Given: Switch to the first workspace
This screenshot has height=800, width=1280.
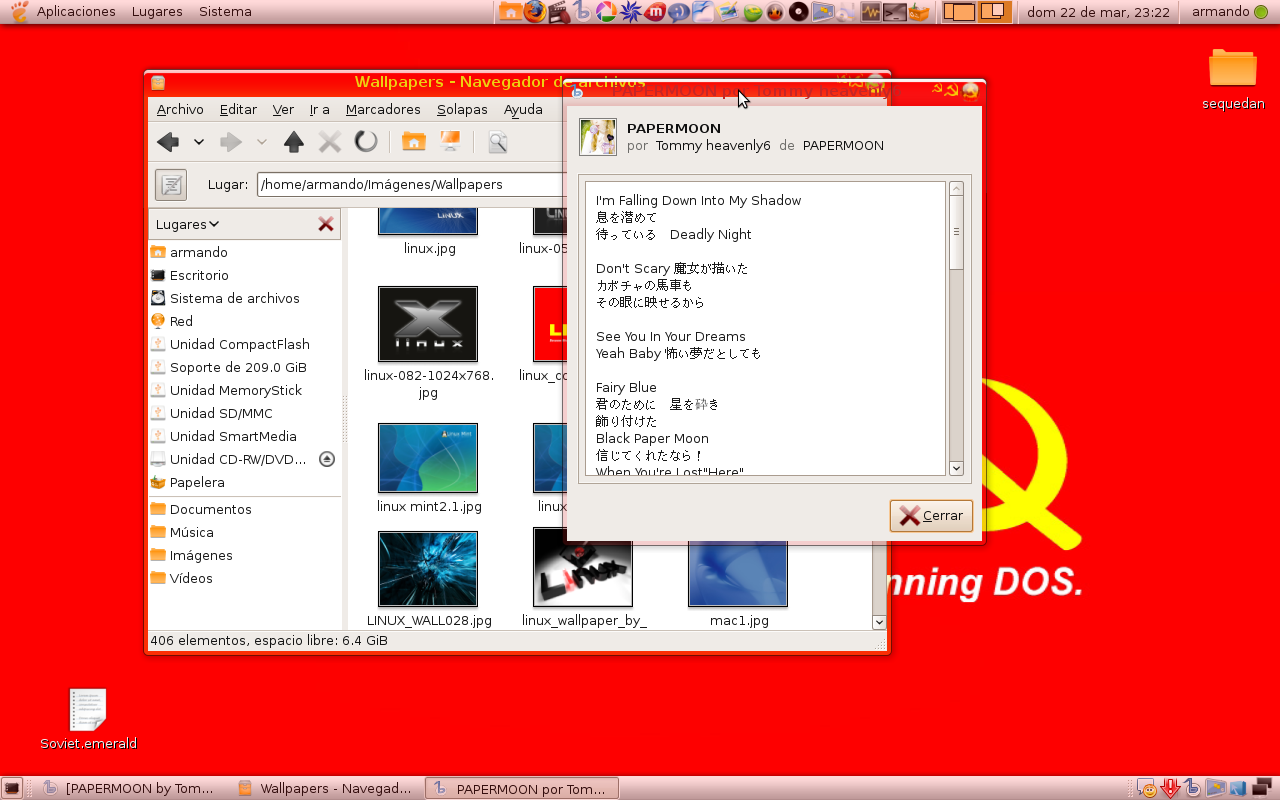Looking at the screenshot, I should [959, 12].
